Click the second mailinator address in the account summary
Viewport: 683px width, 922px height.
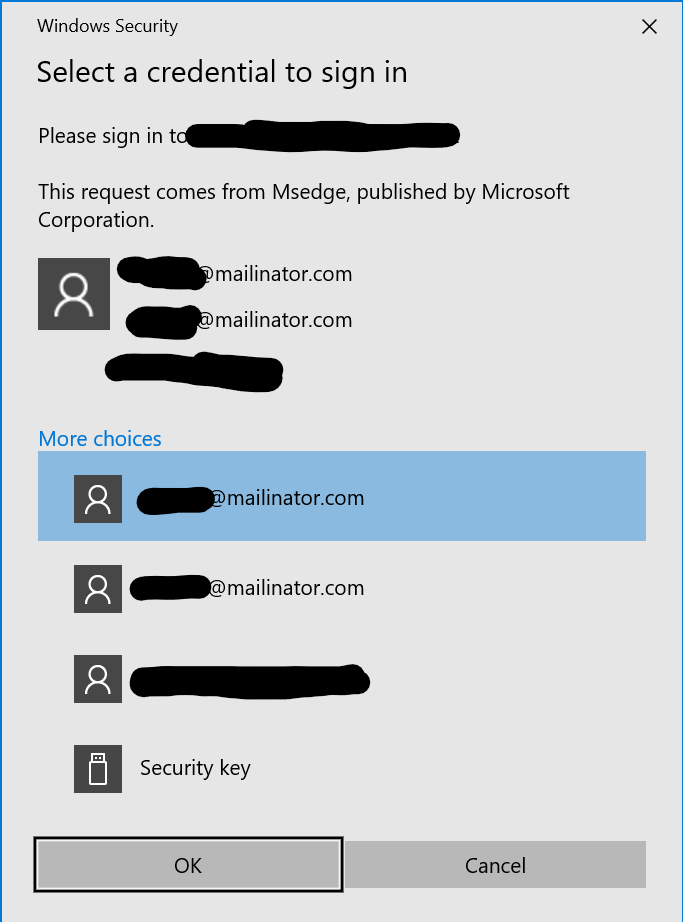coord(240,320)
